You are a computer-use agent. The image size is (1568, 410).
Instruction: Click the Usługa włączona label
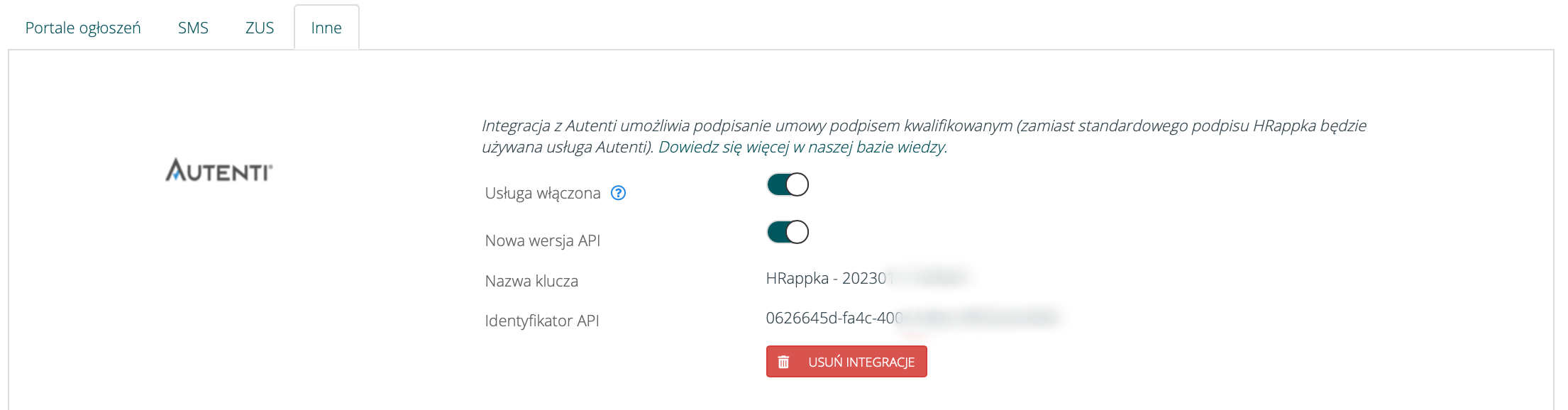coord(543,193)
